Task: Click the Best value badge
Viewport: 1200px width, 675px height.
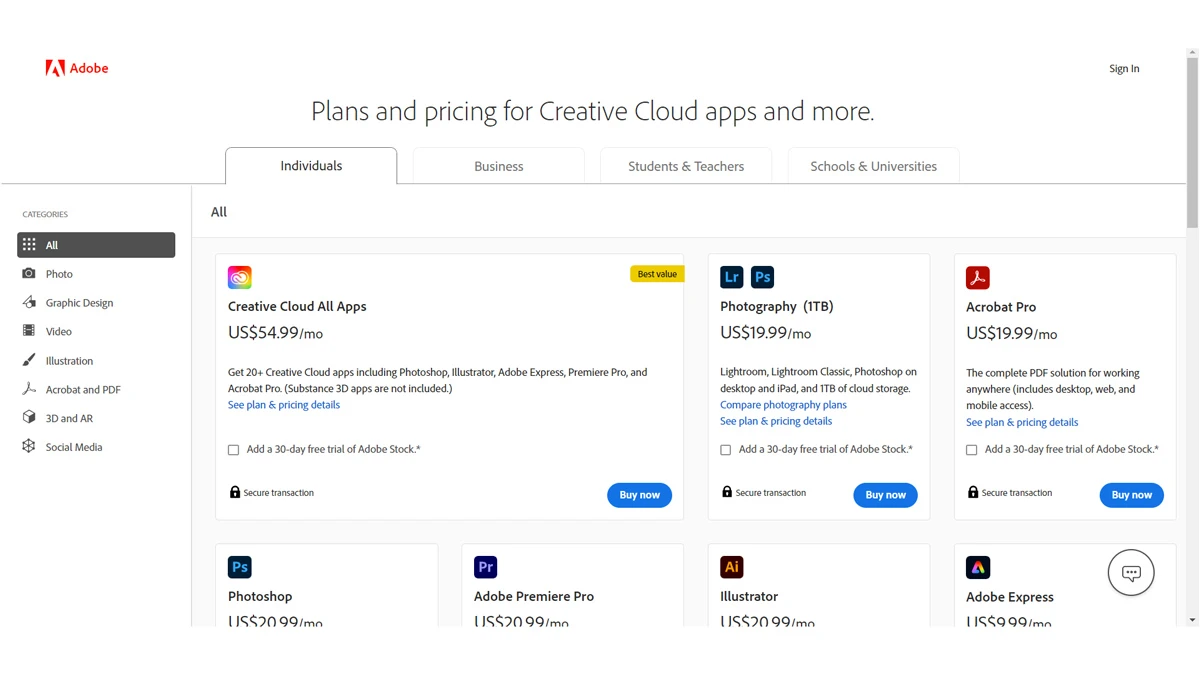Action: [x=657, y=274]
